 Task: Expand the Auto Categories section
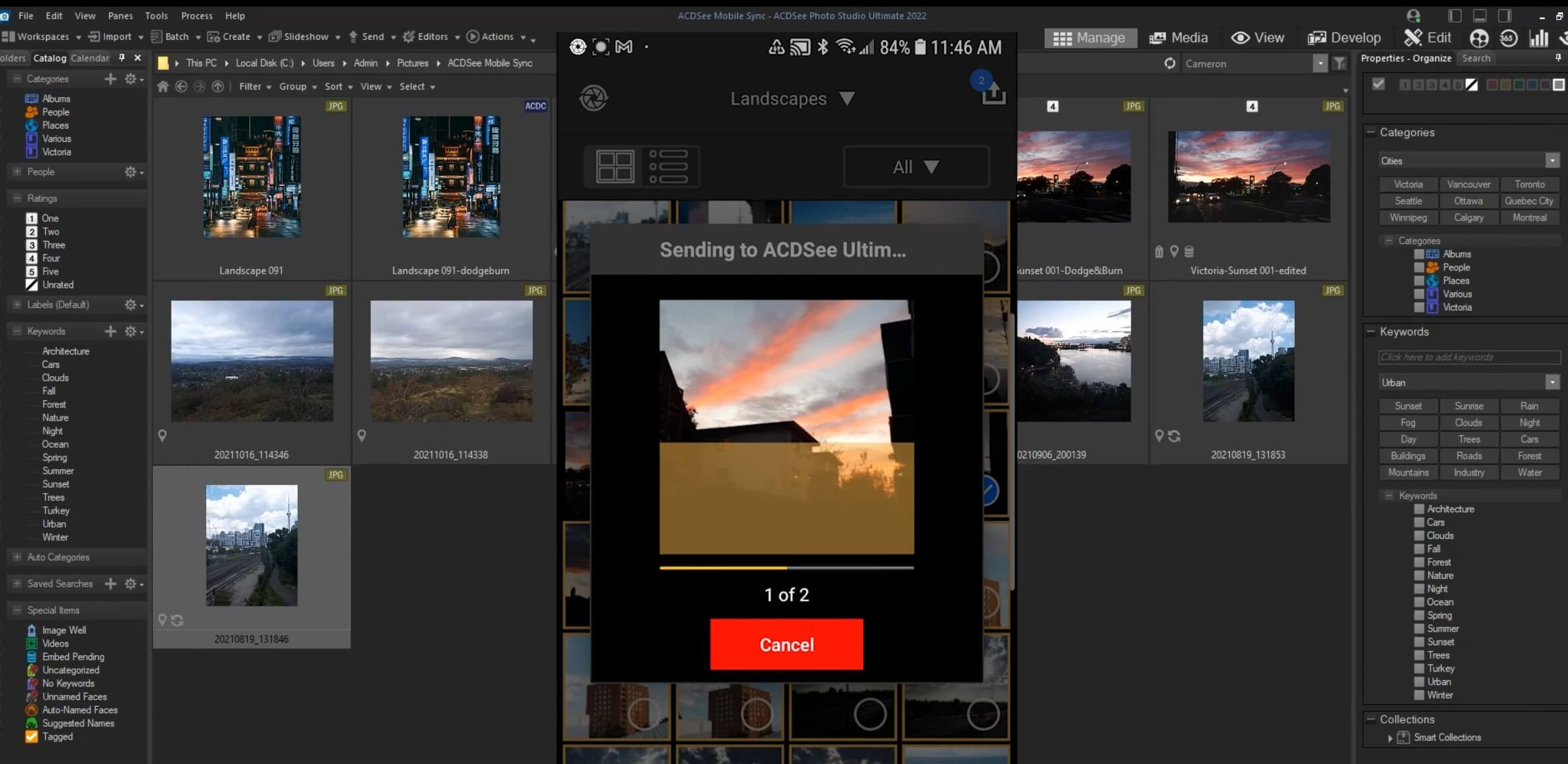[17, 557]
